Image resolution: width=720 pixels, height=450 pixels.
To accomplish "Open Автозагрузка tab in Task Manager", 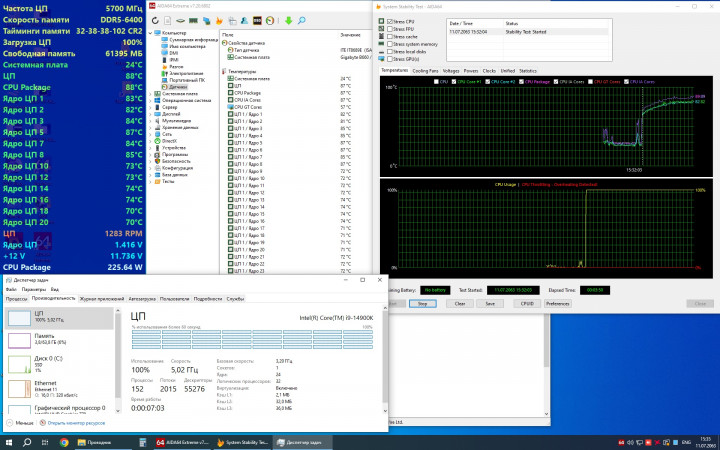I will click(x=142, y=299).
